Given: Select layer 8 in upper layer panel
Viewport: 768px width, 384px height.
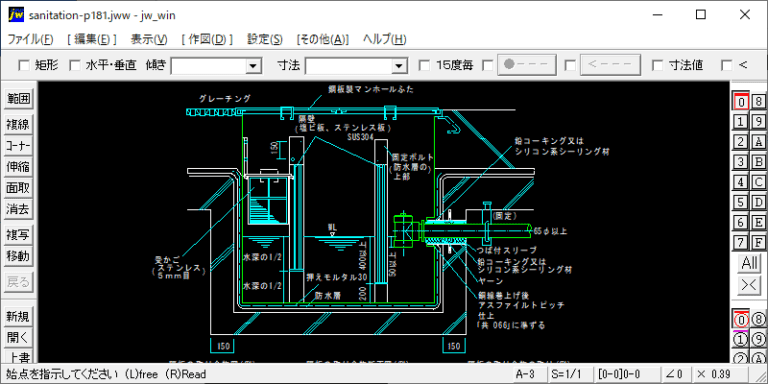Looking at the screenshot, I should point(759,101).
